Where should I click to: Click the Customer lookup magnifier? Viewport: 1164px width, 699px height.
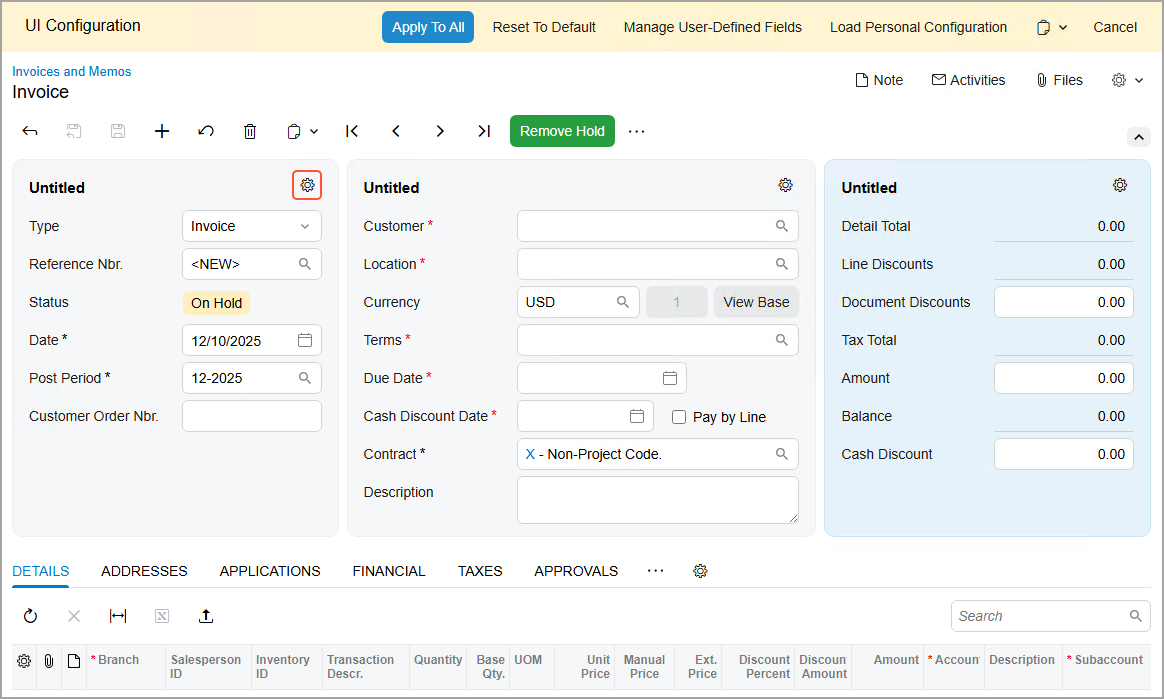[x=782, y=226]
